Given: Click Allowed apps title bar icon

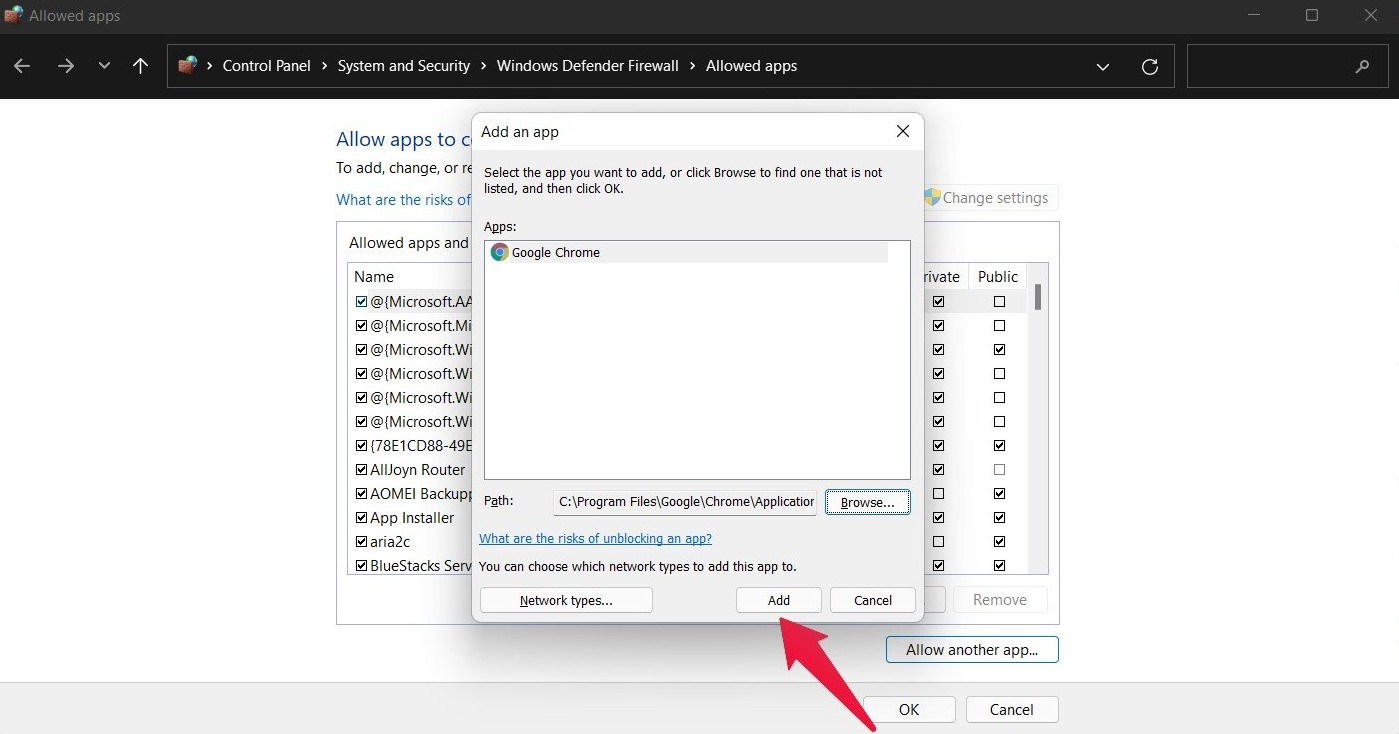Looking at the screenshot, I should point(14,15).
